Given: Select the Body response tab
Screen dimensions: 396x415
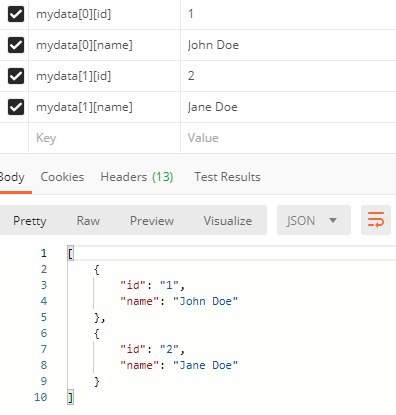Looking at the screenshot, I should [x=12, y=177].
